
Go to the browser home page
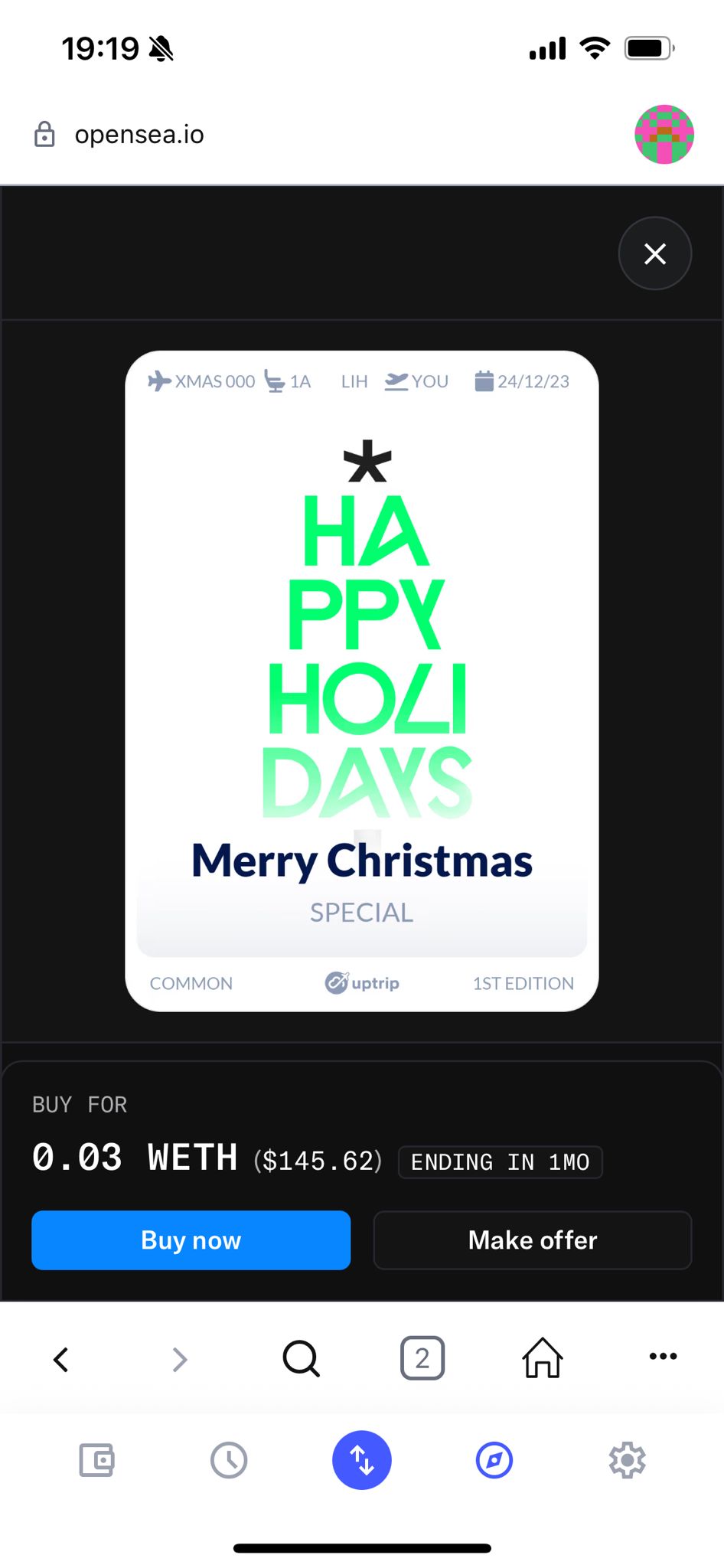pos(543,1358)
